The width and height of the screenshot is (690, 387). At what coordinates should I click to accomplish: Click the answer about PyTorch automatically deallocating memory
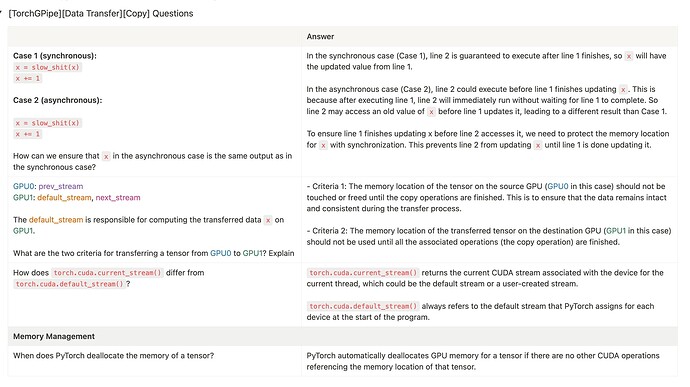483,361
